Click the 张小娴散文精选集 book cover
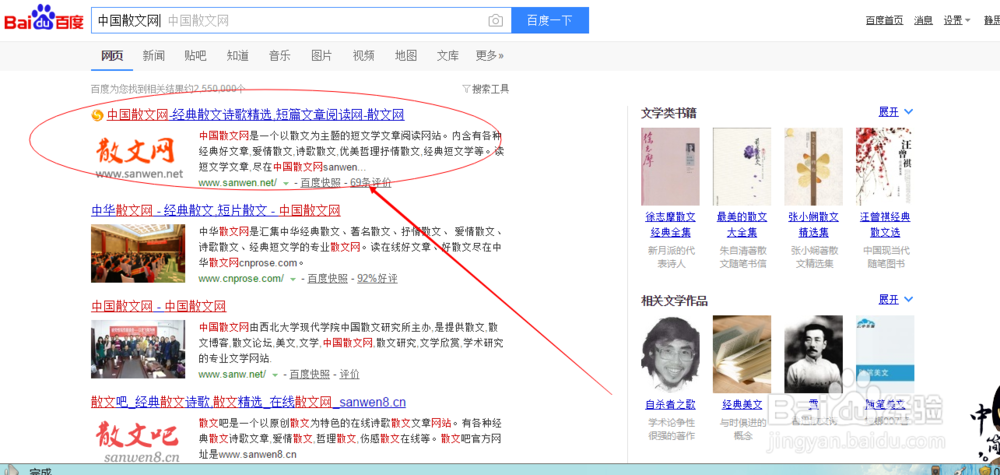This screenshot has width=1000, height=475. [813, 166]
